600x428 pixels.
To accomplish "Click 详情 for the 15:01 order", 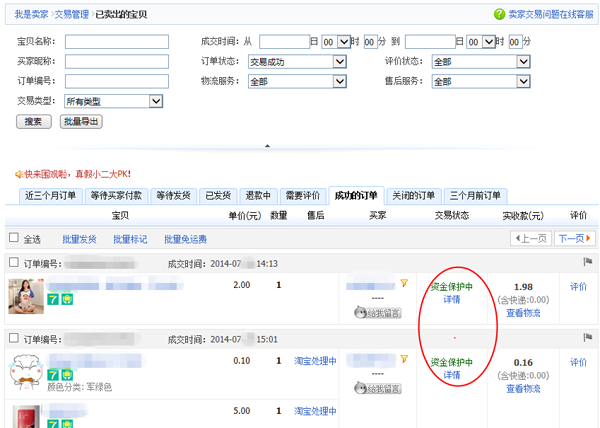I will pos(452,375).
